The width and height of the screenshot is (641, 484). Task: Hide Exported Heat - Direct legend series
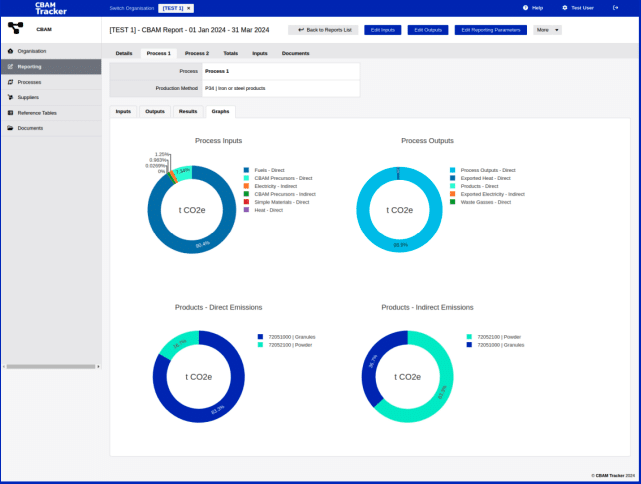point(485,178)
